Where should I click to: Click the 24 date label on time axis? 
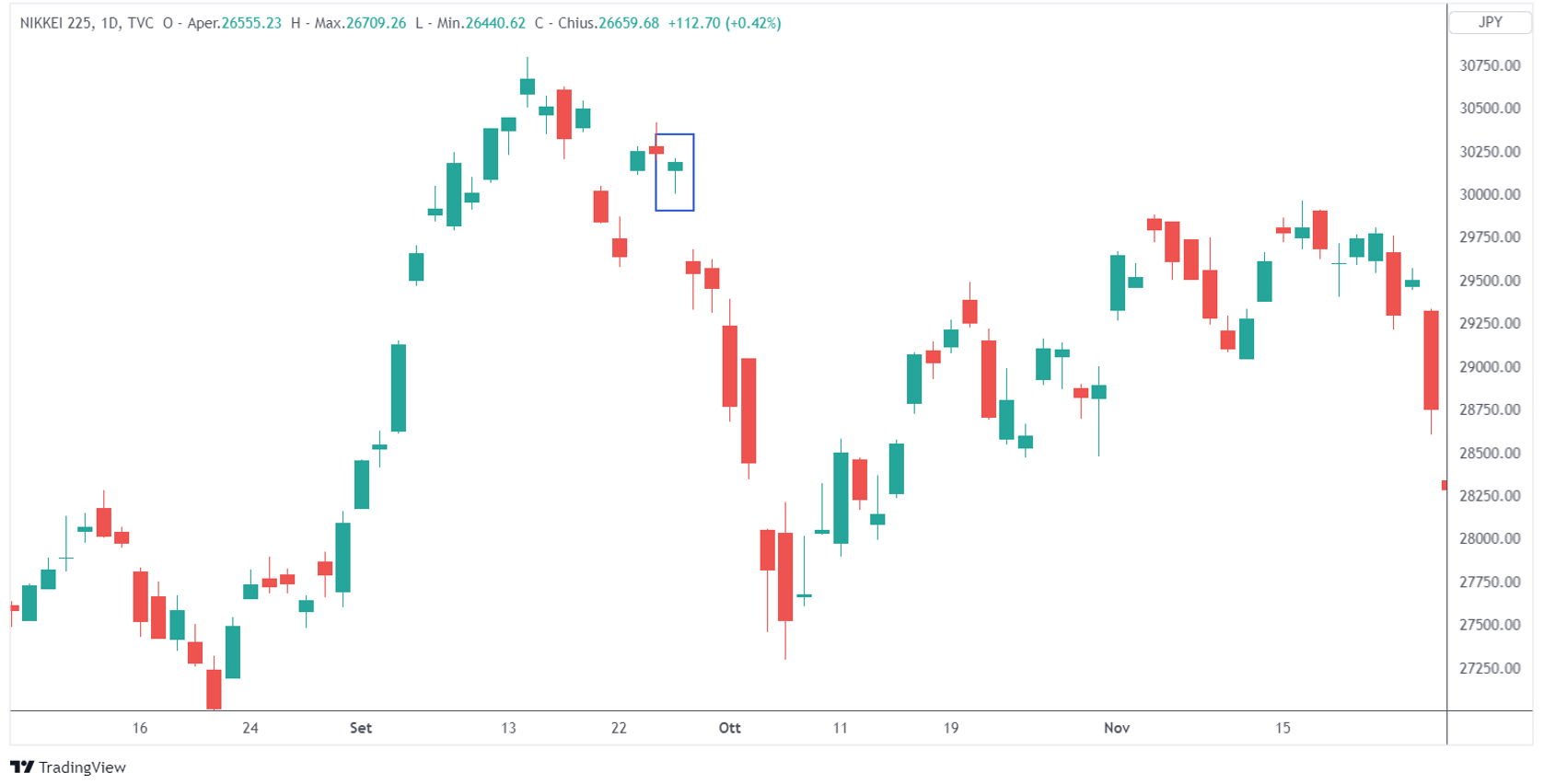point(250,728)
